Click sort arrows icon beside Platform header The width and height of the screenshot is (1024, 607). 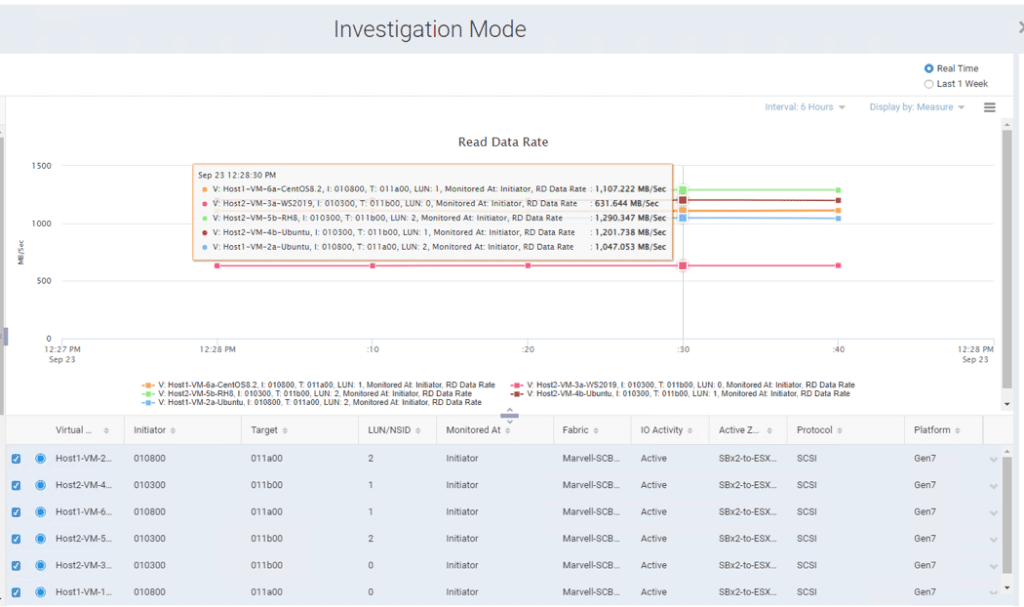click(957, 431)
